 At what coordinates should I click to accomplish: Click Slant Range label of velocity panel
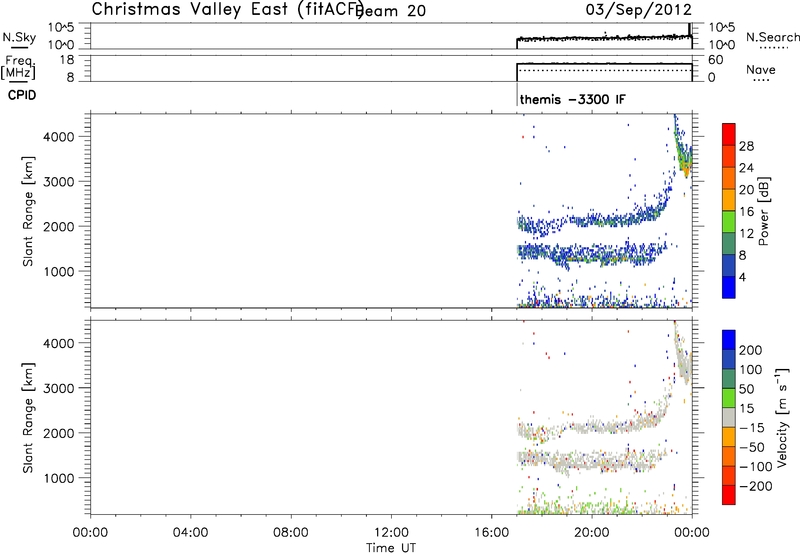click(28, 418)
